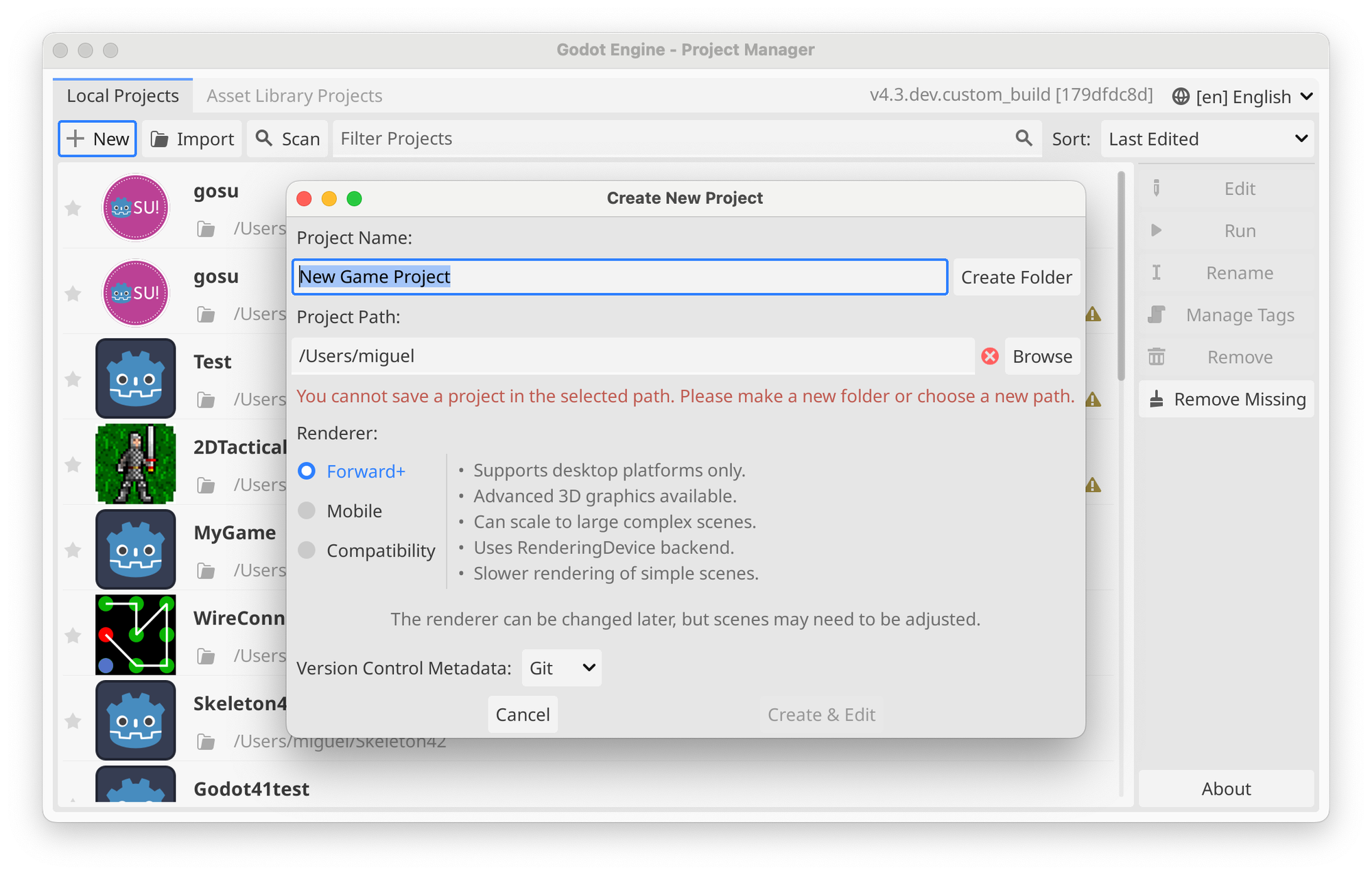Click the Create Folder button
Image resolution: width=1372 pixels, height=875 pixels.
pos(1016,277)
